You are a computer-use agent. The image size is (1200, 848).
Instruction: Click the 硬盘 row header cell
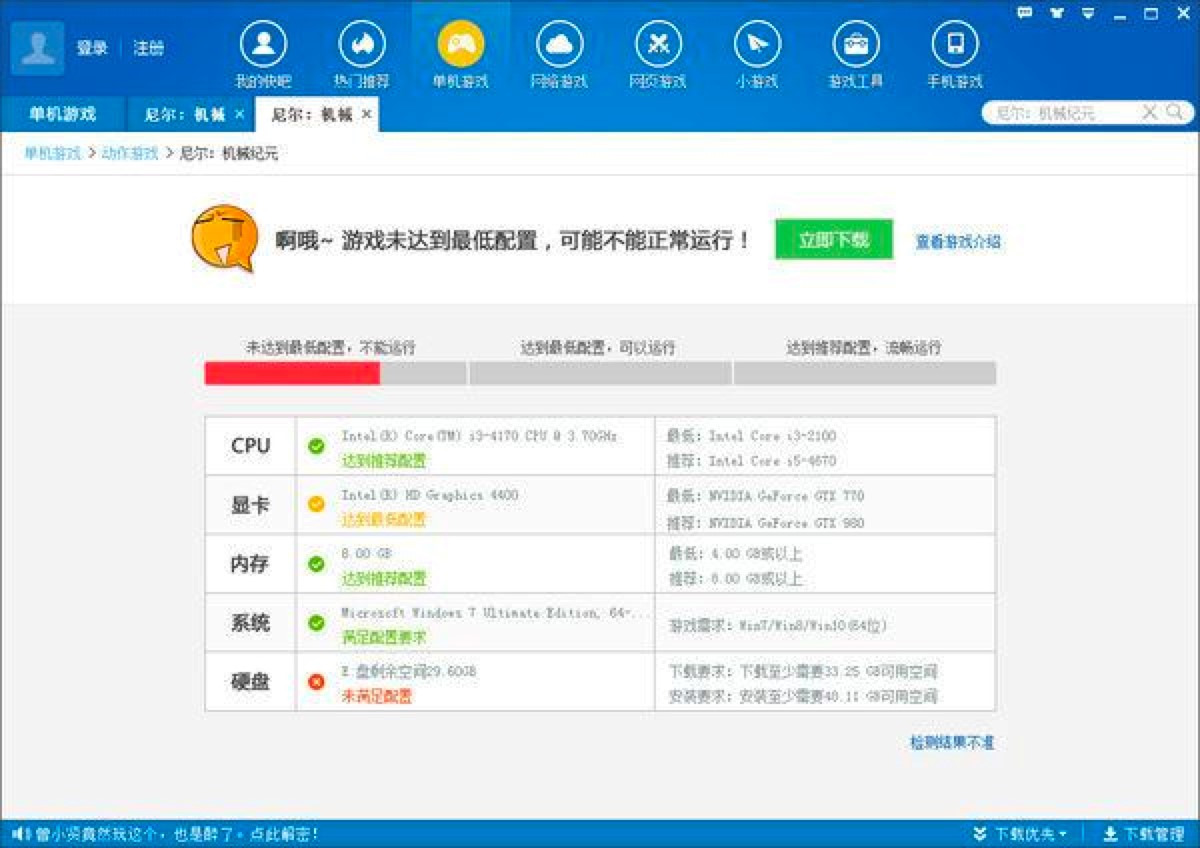pyautogui.click(x=250, y=682)
